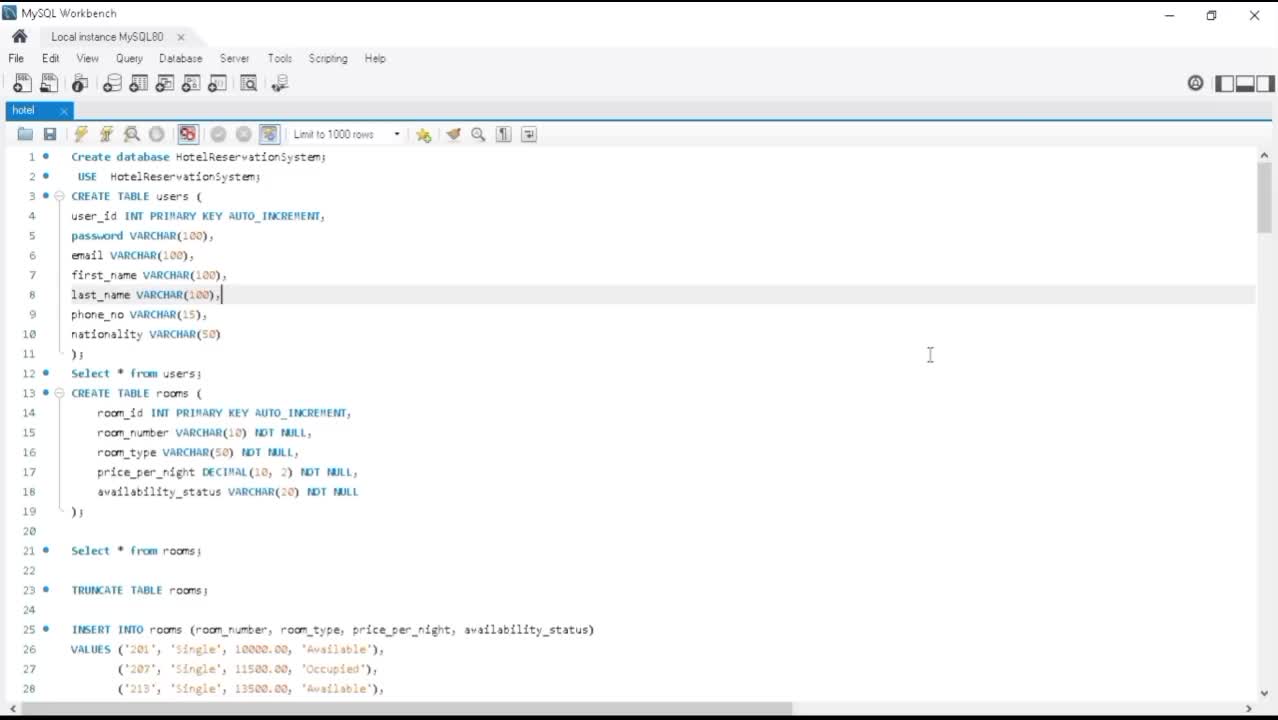Click the vertical scrollbar down arrow
The height and width of the screenshot is (720, 1278).
(x=1264, y=692)
